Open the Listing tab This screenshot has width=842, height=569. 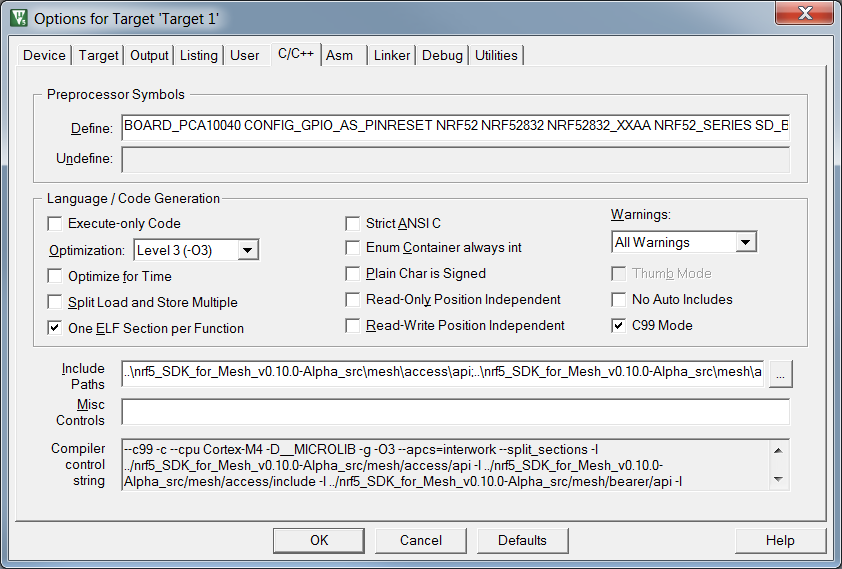point(199,55)
